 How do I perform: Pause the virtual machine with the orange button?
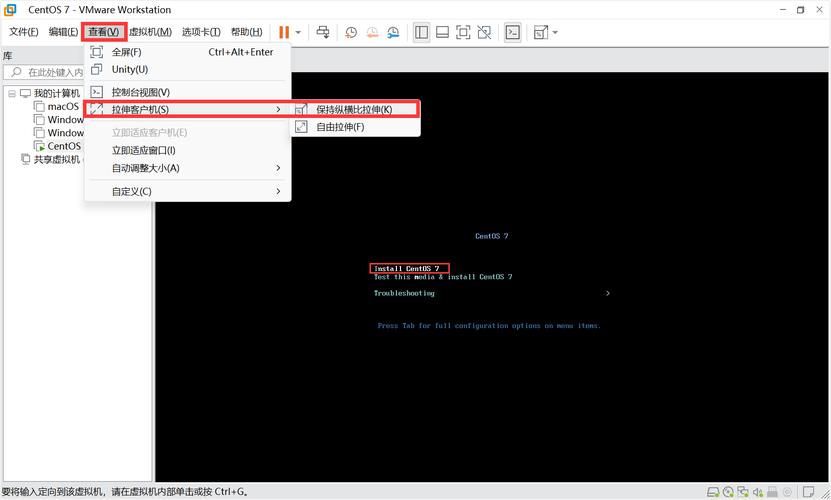point(284,32)
